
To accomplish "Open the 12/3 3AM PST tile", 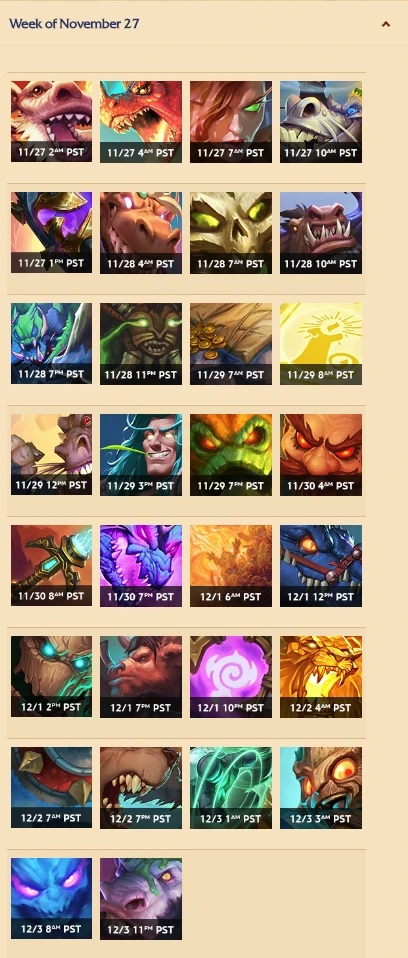I will pos(321,788).
